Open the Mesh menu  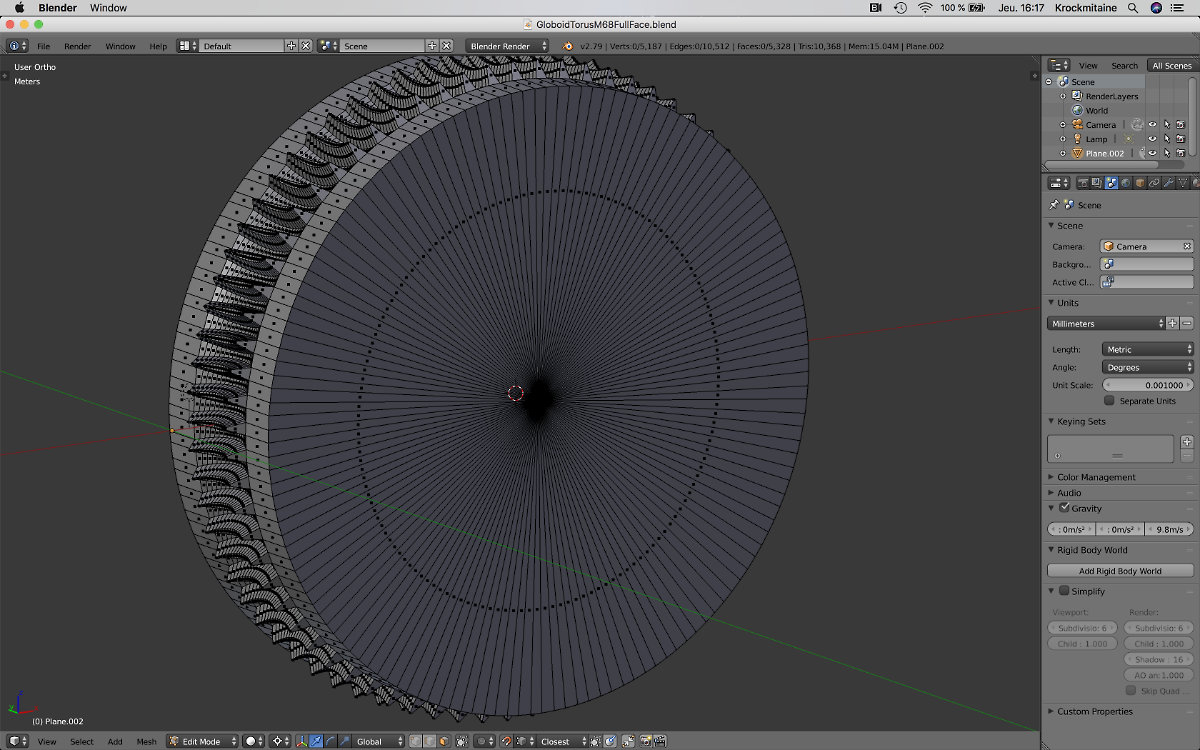(146, 741)
